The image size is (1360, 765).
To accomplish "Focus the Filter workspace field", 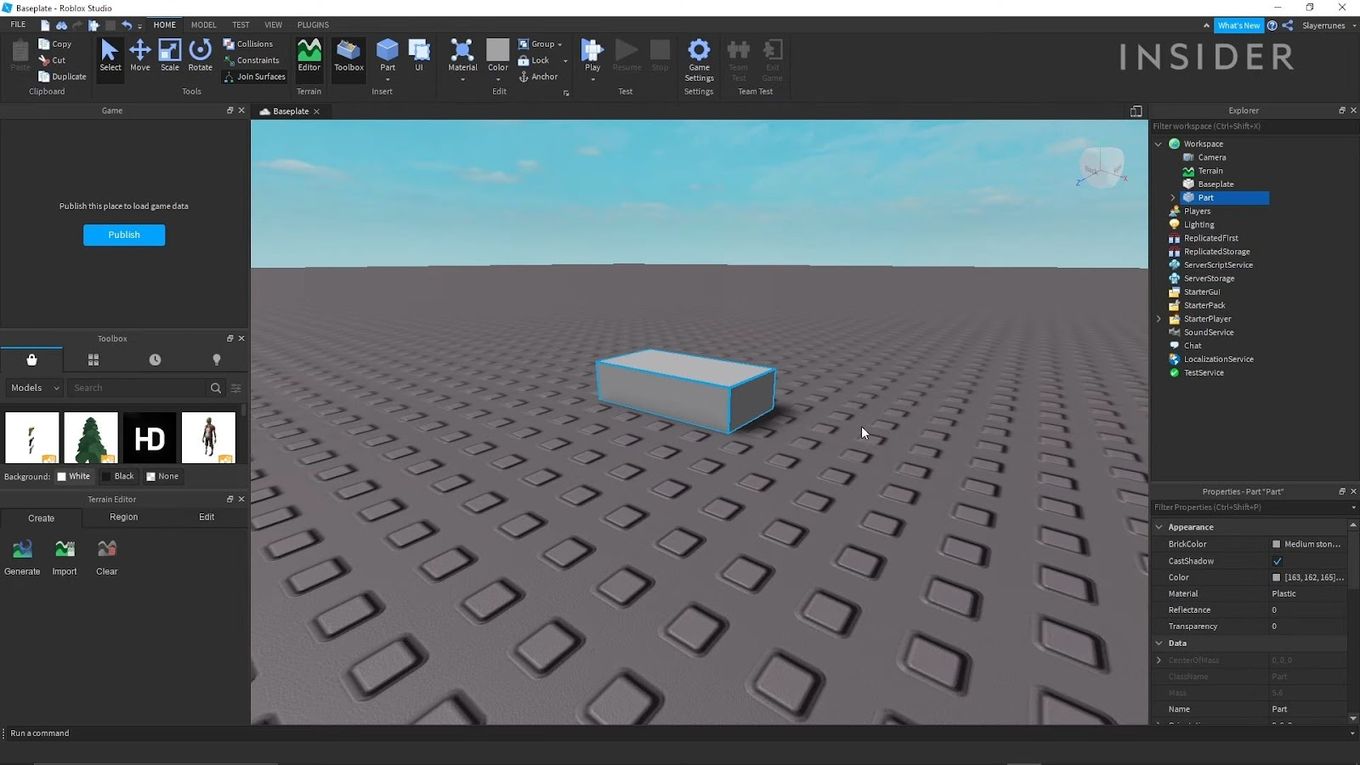I will 1254,126.
